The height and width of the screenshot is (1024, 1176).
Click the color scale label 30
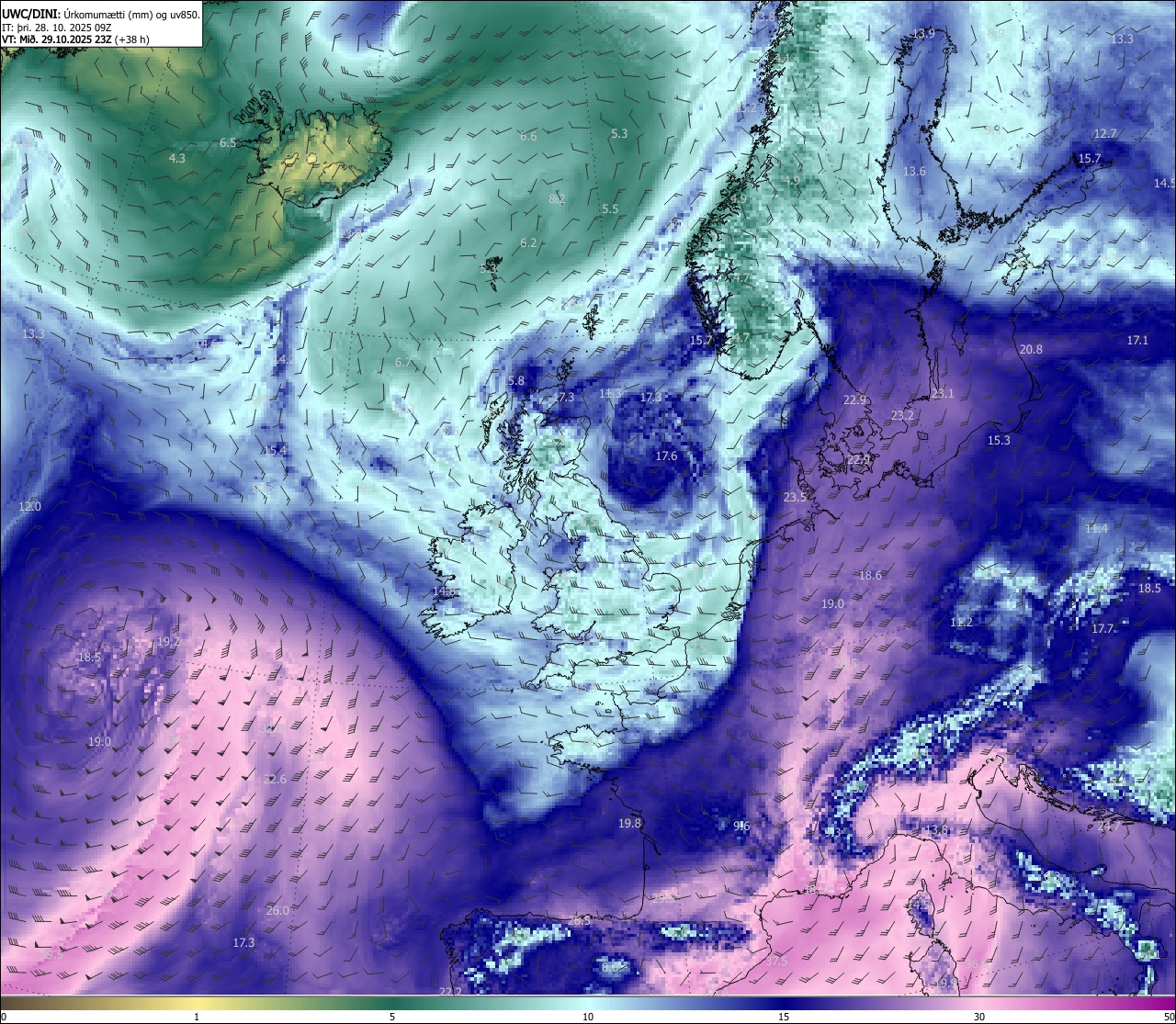[x=979, y=1017]
